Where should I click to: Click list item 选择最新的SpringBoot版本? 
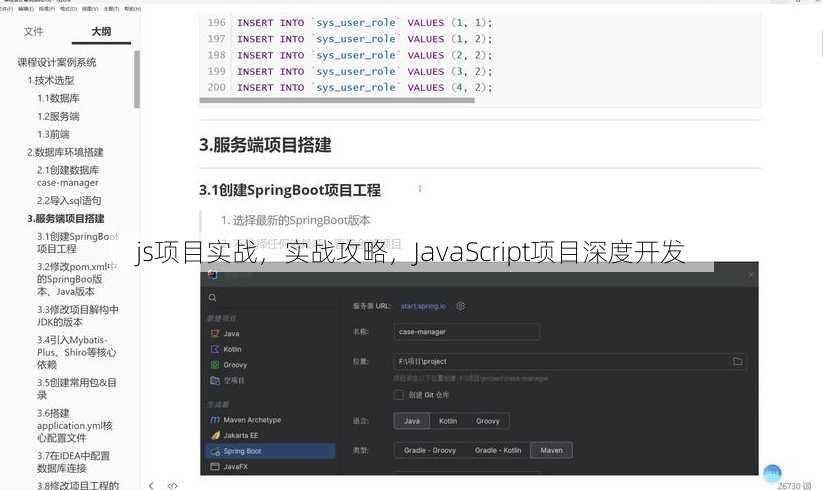coord(301,220)
